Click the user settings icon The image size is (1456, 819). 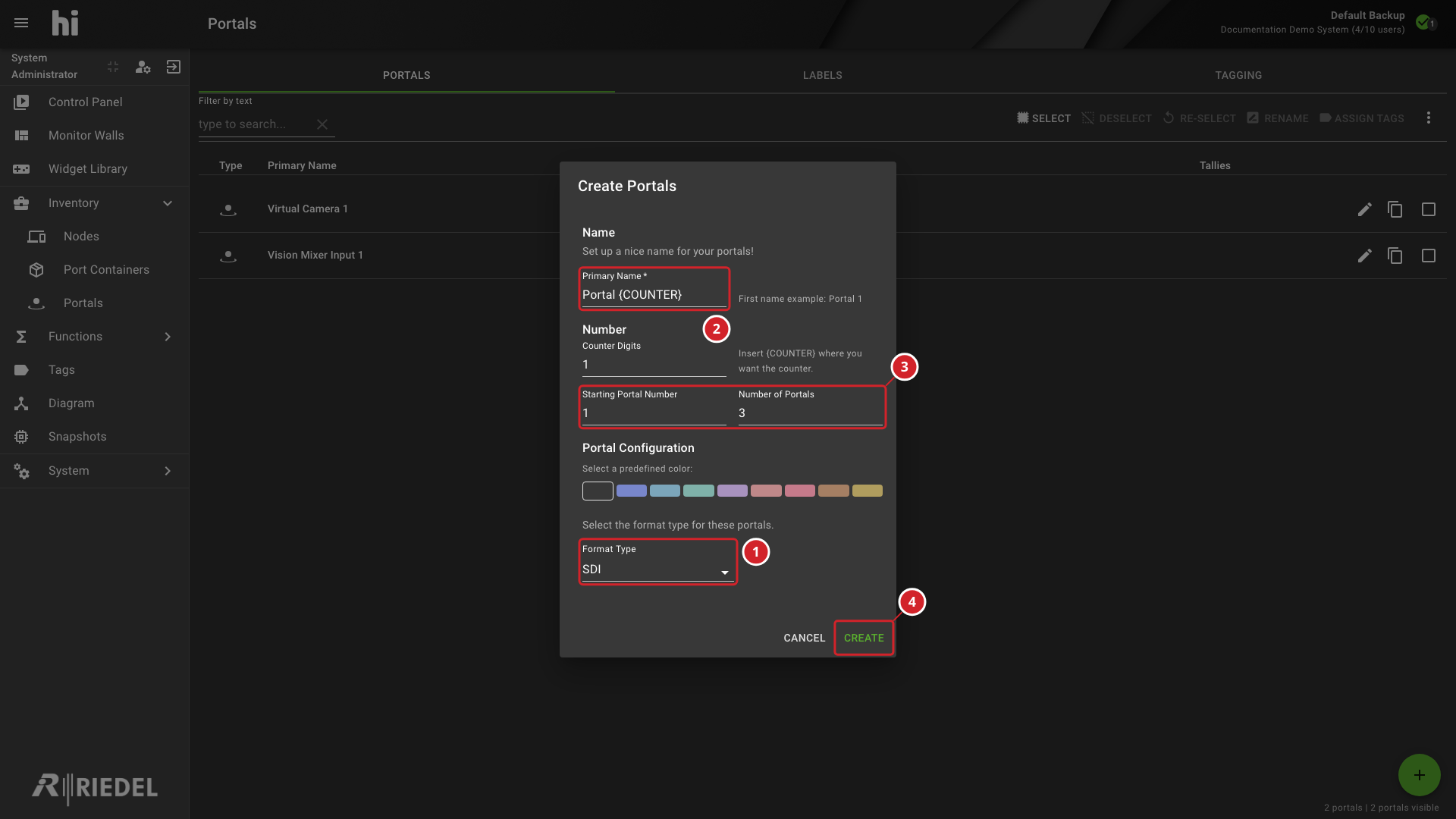click(143, 67)
